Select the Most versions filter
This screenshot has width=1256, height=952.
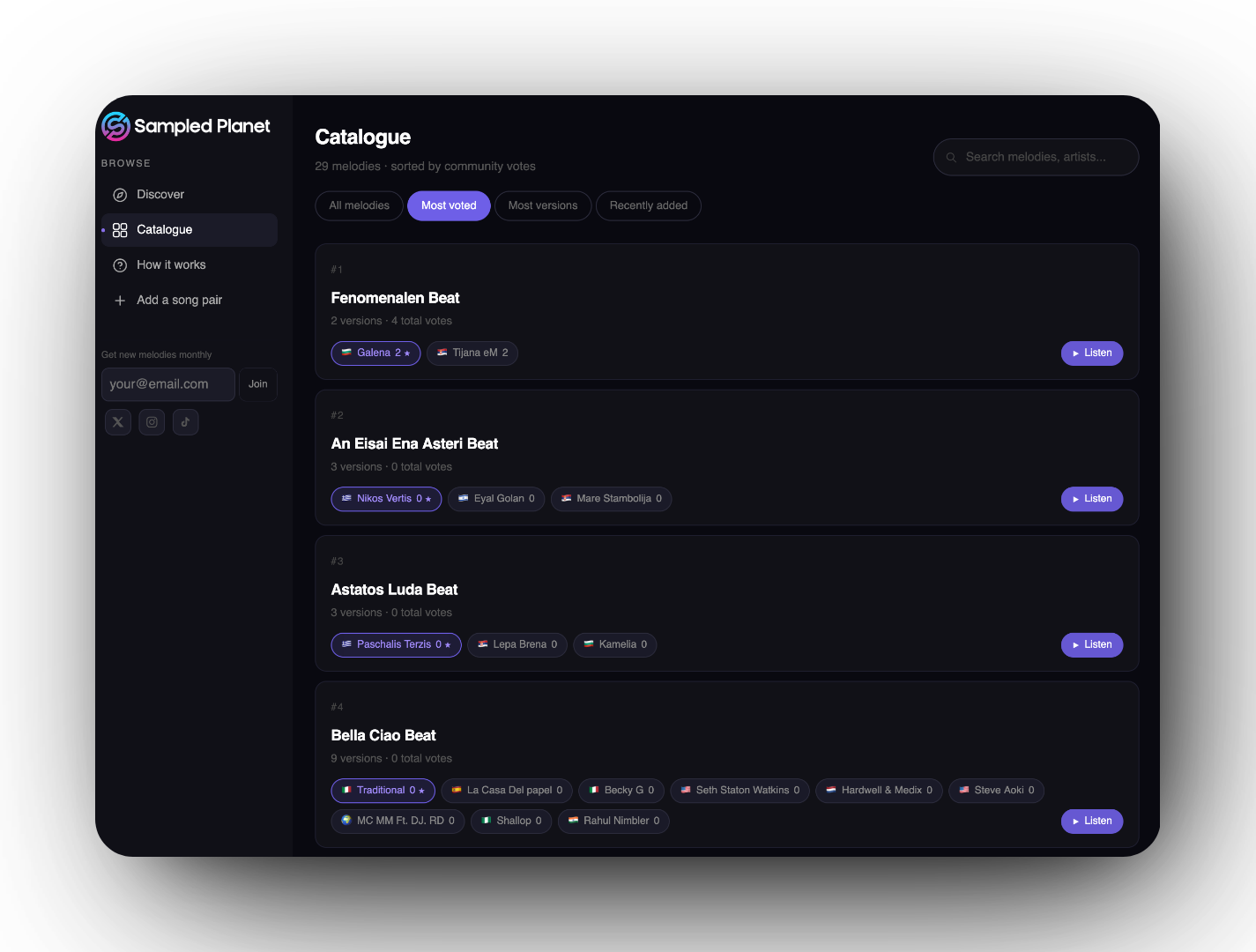click(543, 205)
